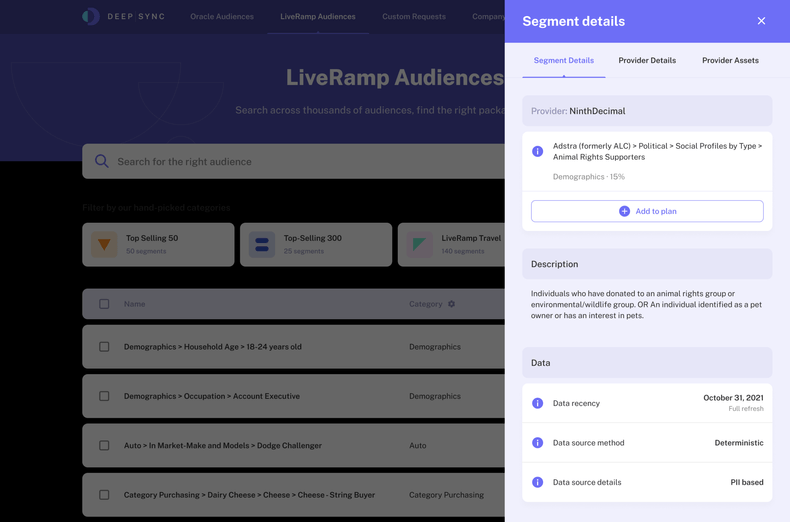Click the Data source details info icon
This screenshot has width=790, height=522.
coord(537,482)
